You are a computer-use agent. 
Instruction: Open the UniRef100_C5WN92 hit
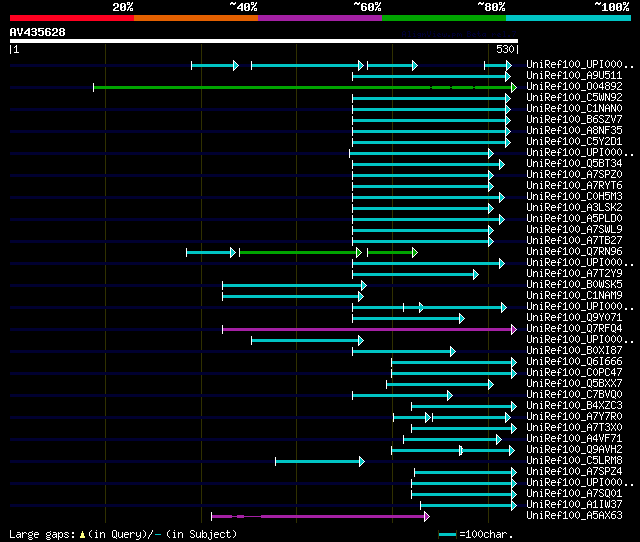point(574,98)
